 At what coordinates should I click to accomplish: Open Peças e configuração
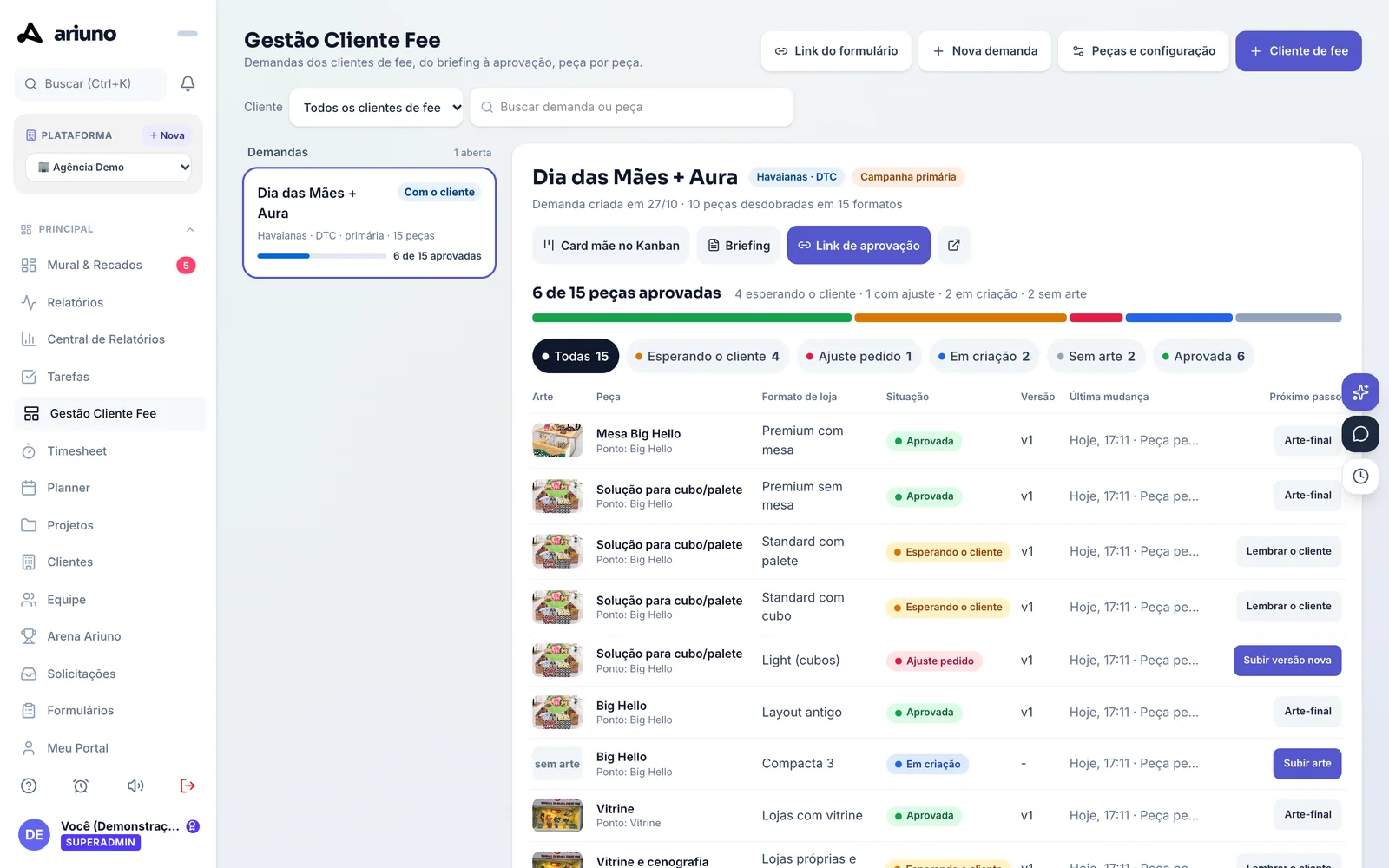1143,51
